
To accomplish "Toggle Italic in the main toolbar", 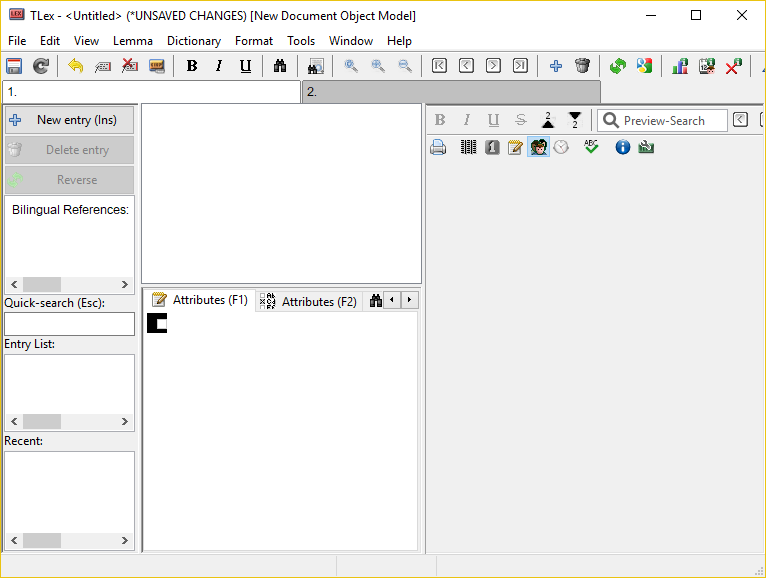I will [x=219, y=65].
